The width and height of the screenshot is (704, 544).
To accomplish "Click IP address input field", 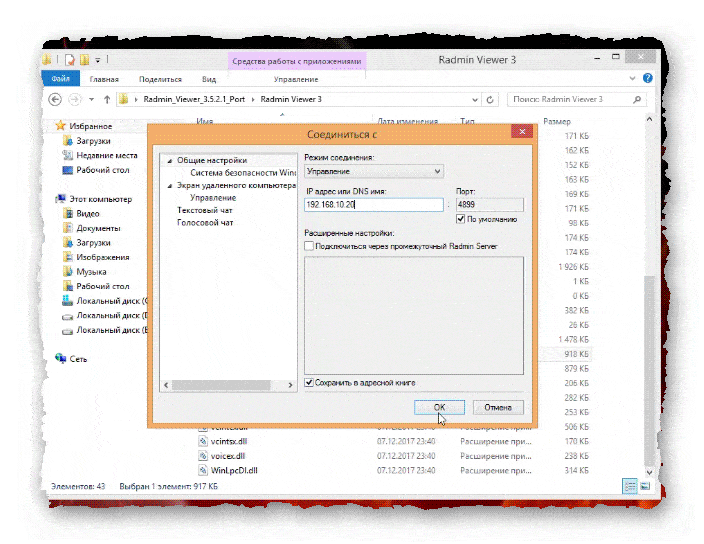I will click(374, 205).
